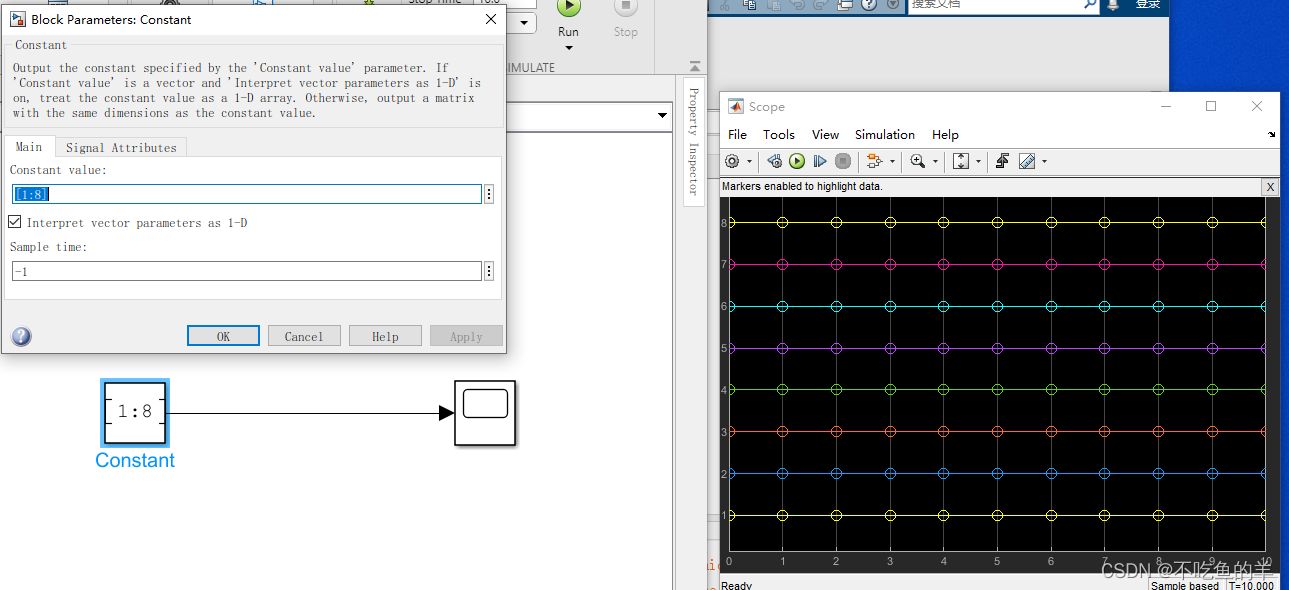Click Help button in Block Parameters dialog
Image resolution: width=1289 pixels, height=590 pixels.
[x=385, y=336]
